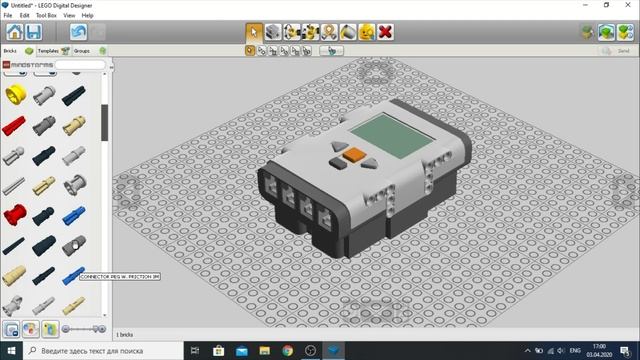Pick the gray ring-shaped bushing brick
The image size is (640, 360).
pos(75,185)
